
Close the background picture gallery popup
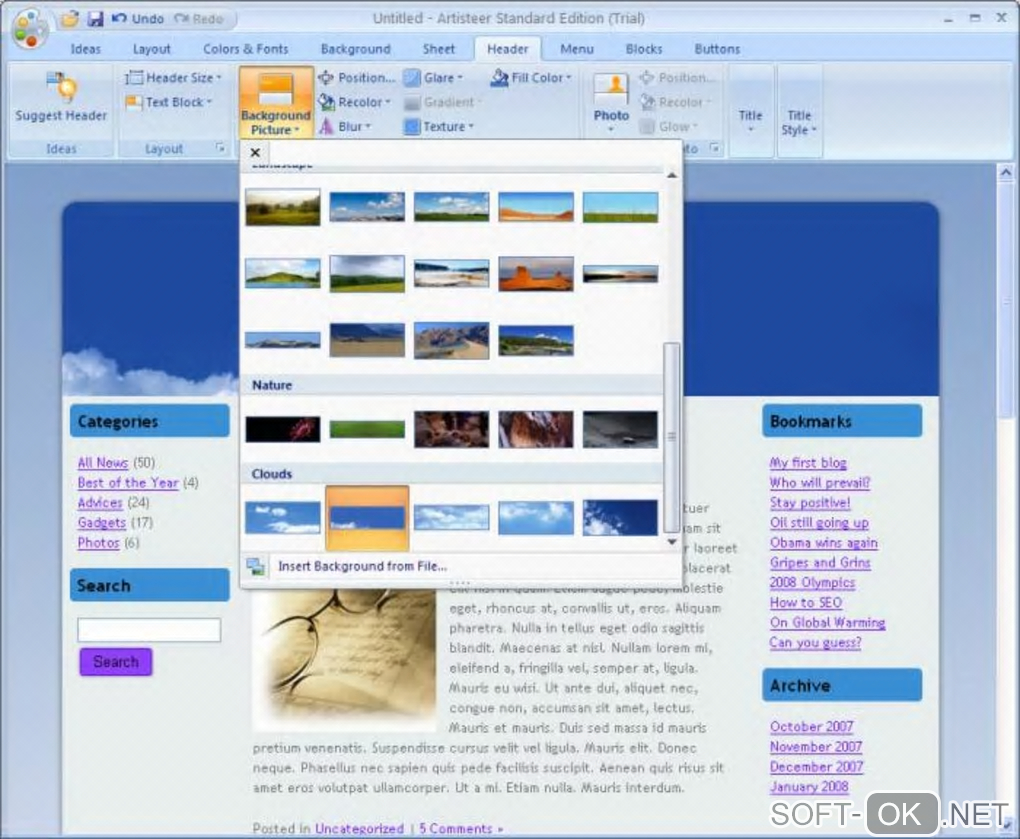click(255, 152)
